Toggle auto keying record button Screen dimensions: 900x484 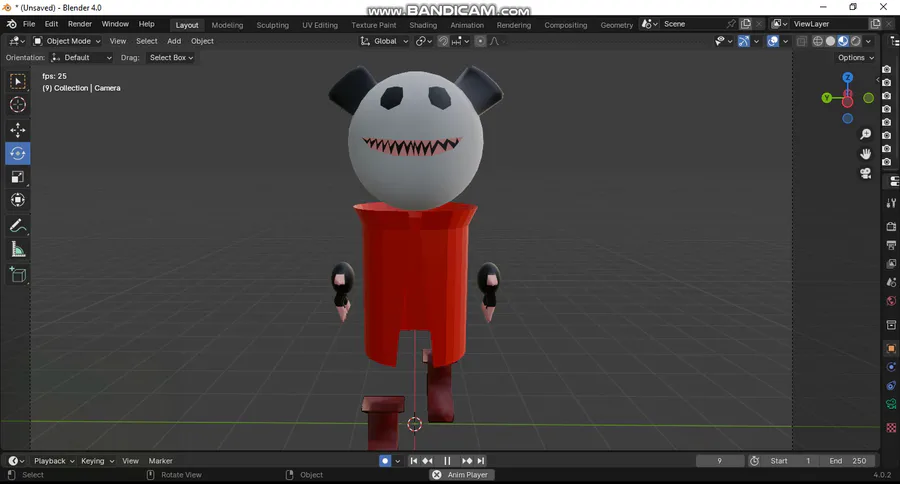[x=385, y=461]
